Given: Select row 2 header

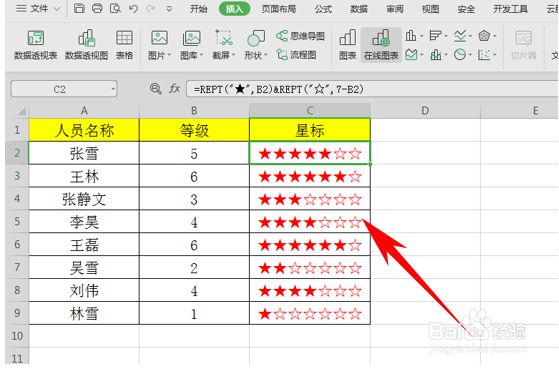Looking at the screenshot, I should (17, 153).
